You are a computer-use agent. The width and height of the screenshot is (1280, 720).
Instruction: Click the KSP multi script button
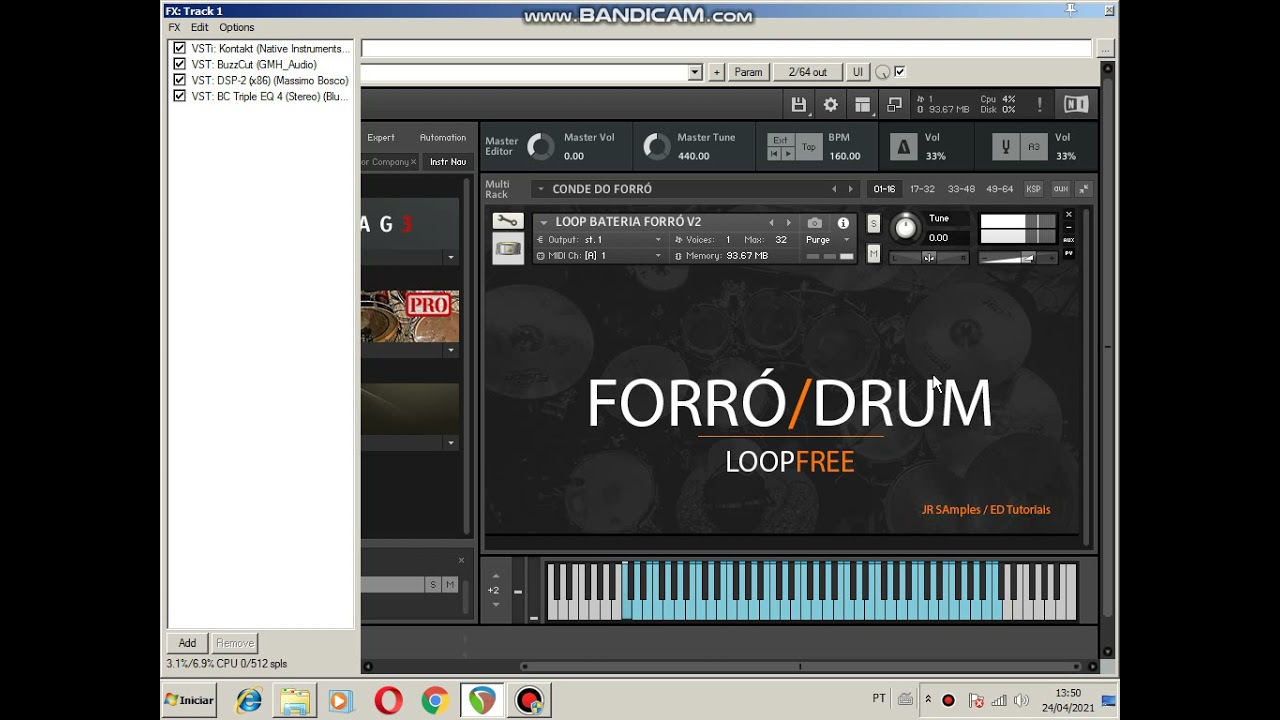[1033, 189]
